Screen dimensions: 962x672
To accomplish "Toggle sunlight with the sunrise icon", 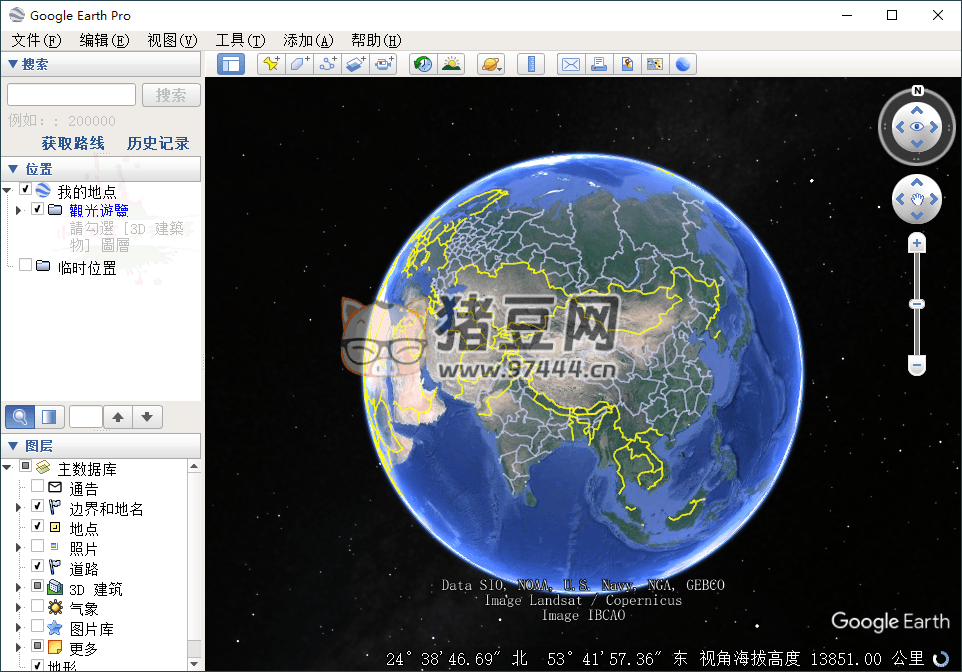I will [x=453, y=63].
